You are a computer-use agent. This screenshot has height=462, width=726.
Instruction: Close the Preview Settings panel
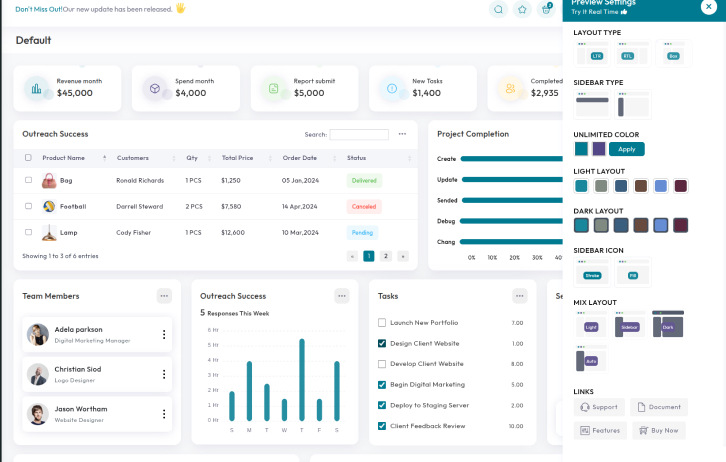[x=709, y=7]
